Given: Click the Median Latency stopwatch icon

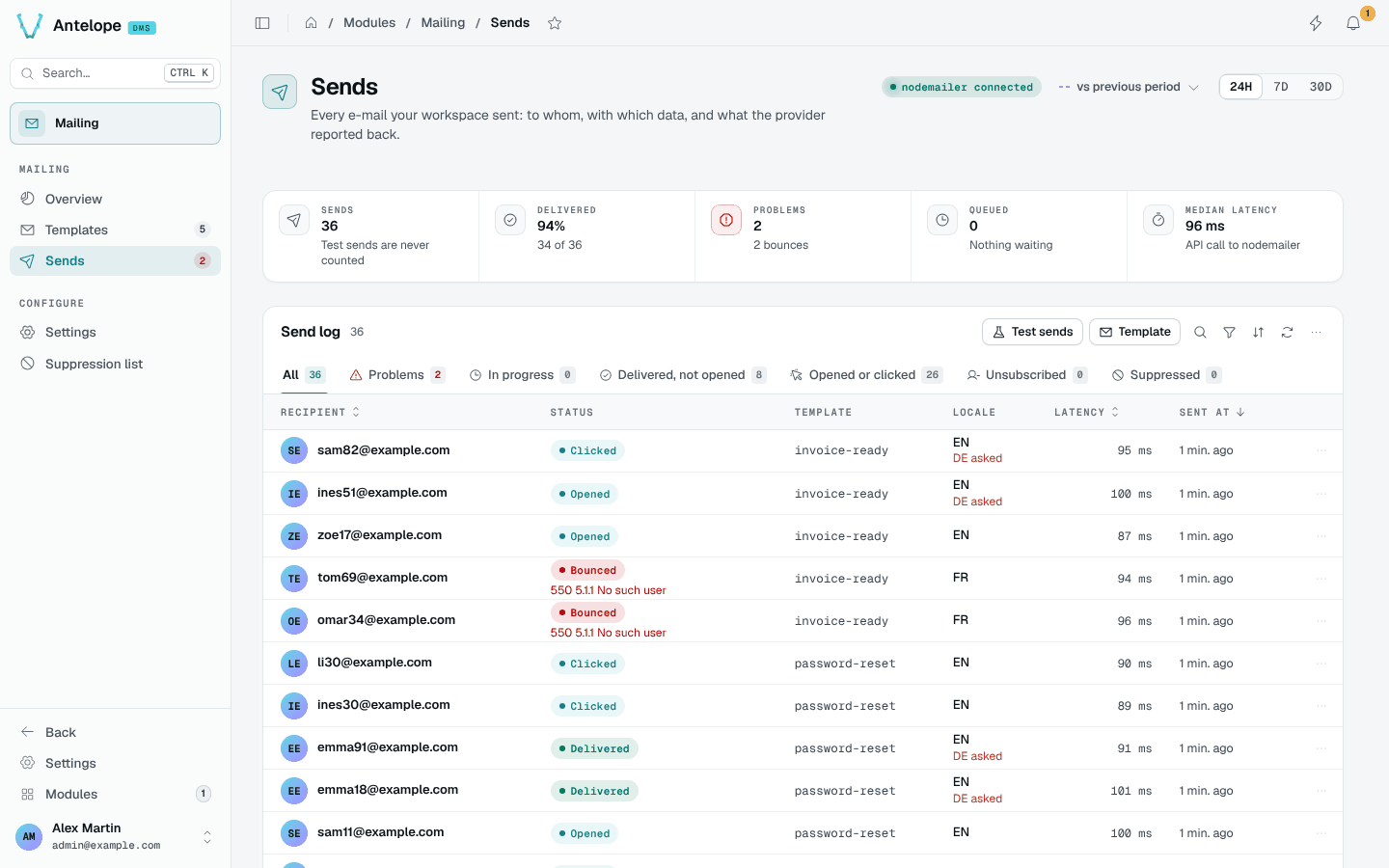Looking at the screenshot, I should [1158, 220].
